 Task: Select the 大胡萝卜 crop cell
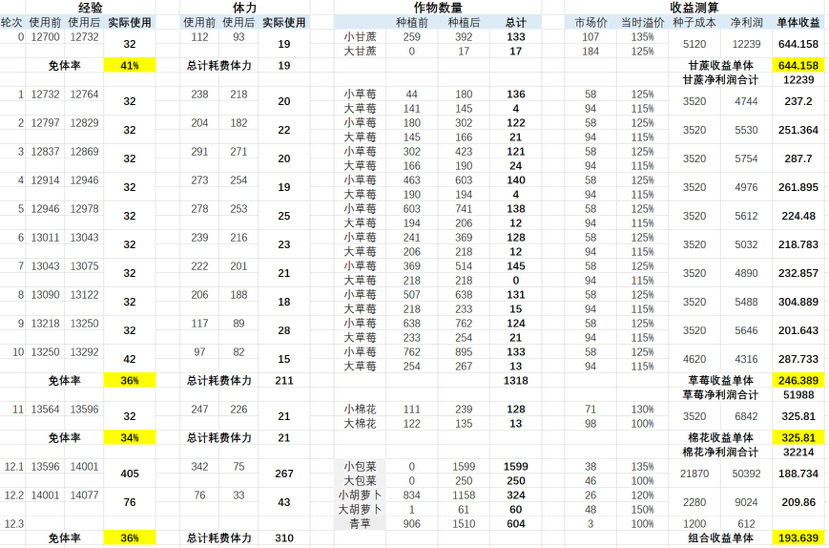pos(360,509)
